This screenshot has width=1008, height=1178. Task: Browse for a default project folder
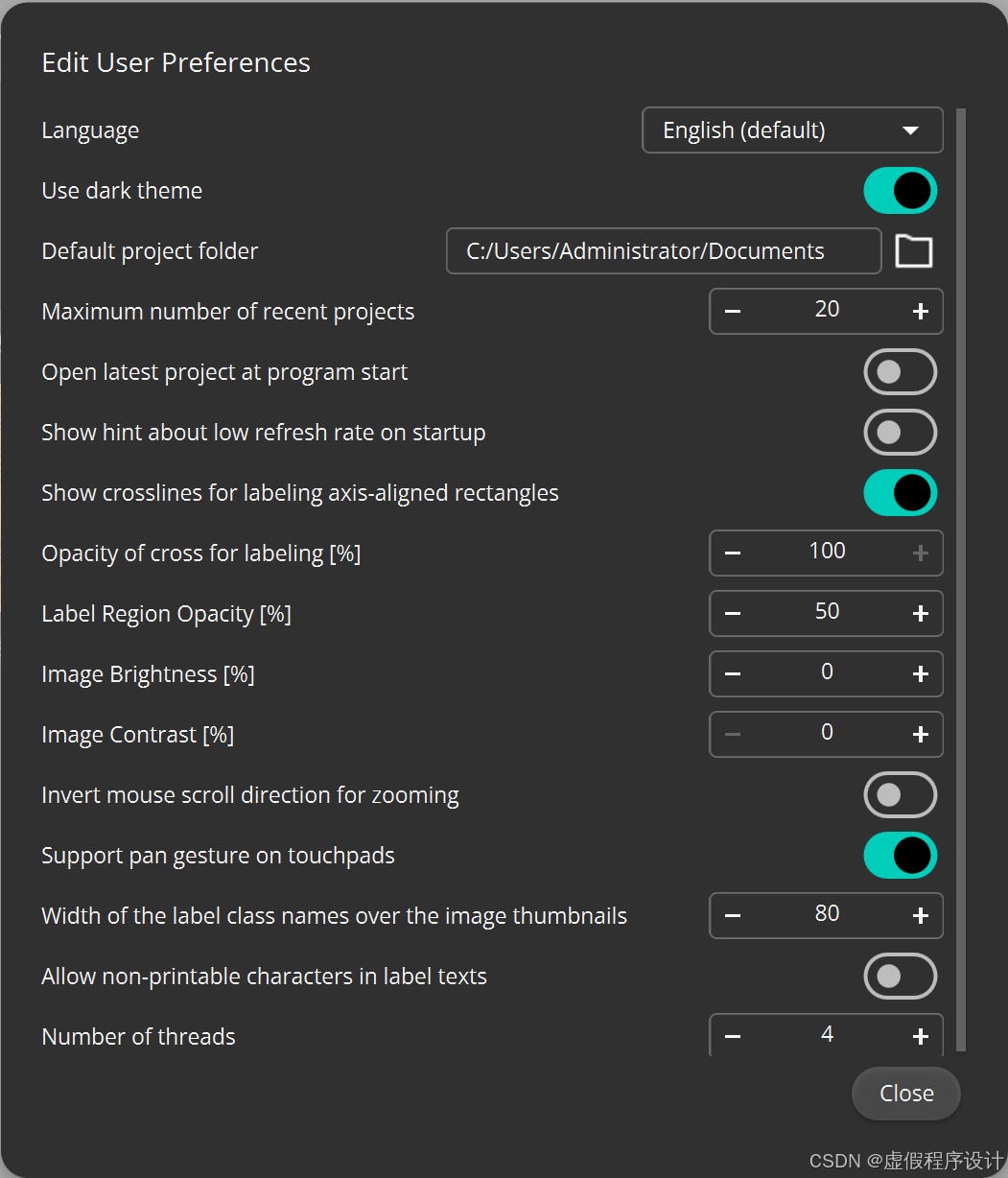click(913, 250)
